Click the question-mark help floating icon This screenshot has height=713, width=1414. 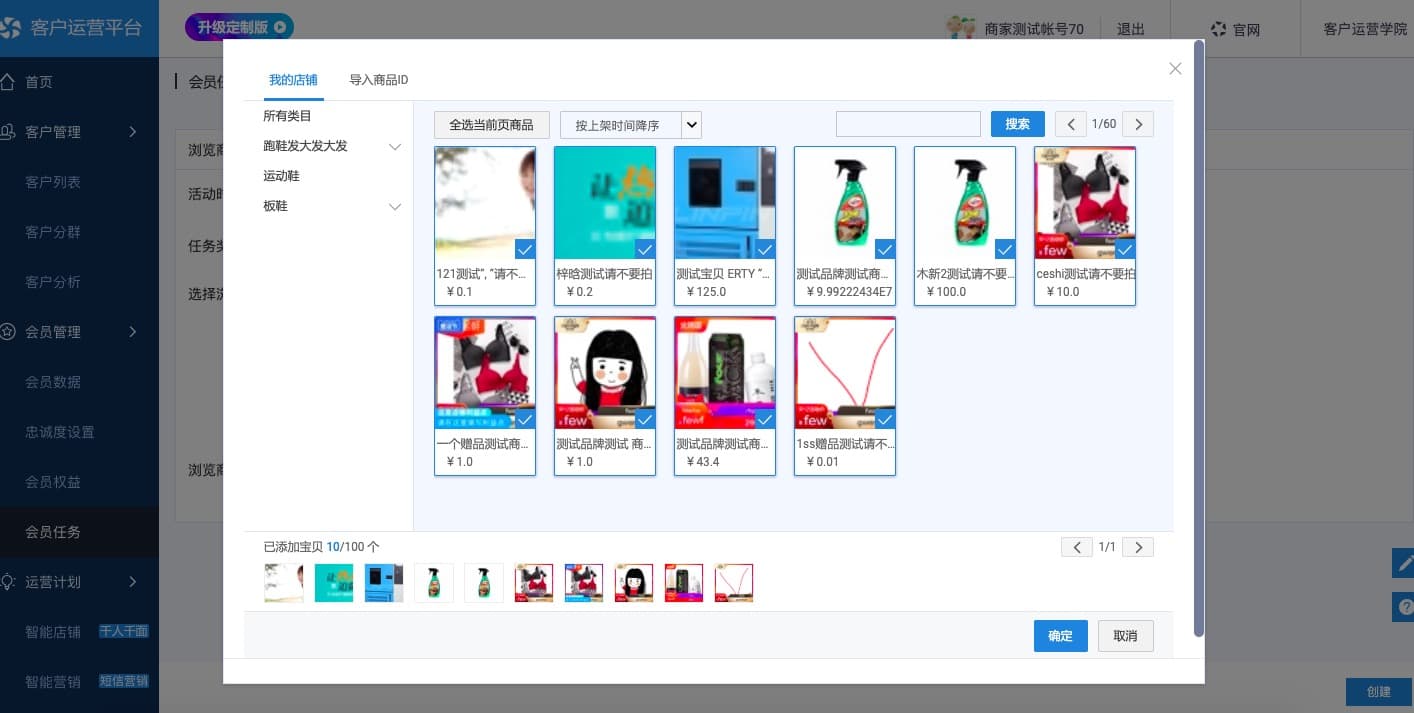tap(1403, 606)
